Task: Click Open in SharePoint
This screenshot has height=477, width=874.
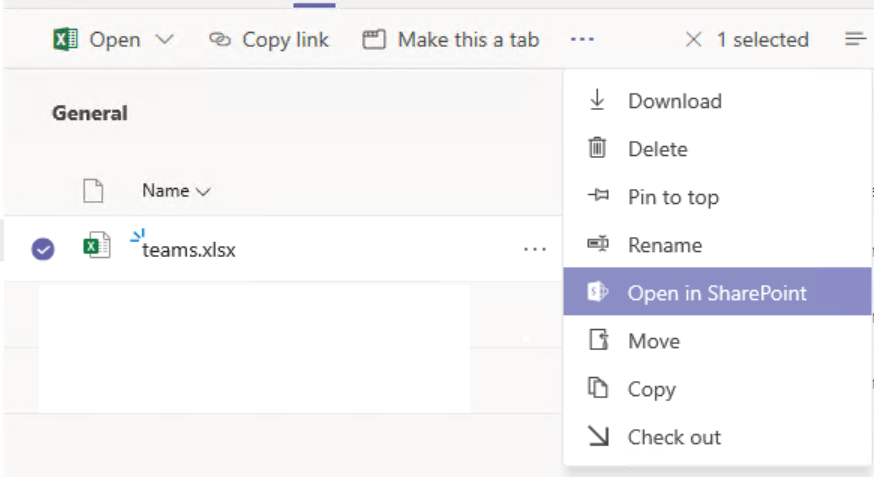Action: [717, 291]
